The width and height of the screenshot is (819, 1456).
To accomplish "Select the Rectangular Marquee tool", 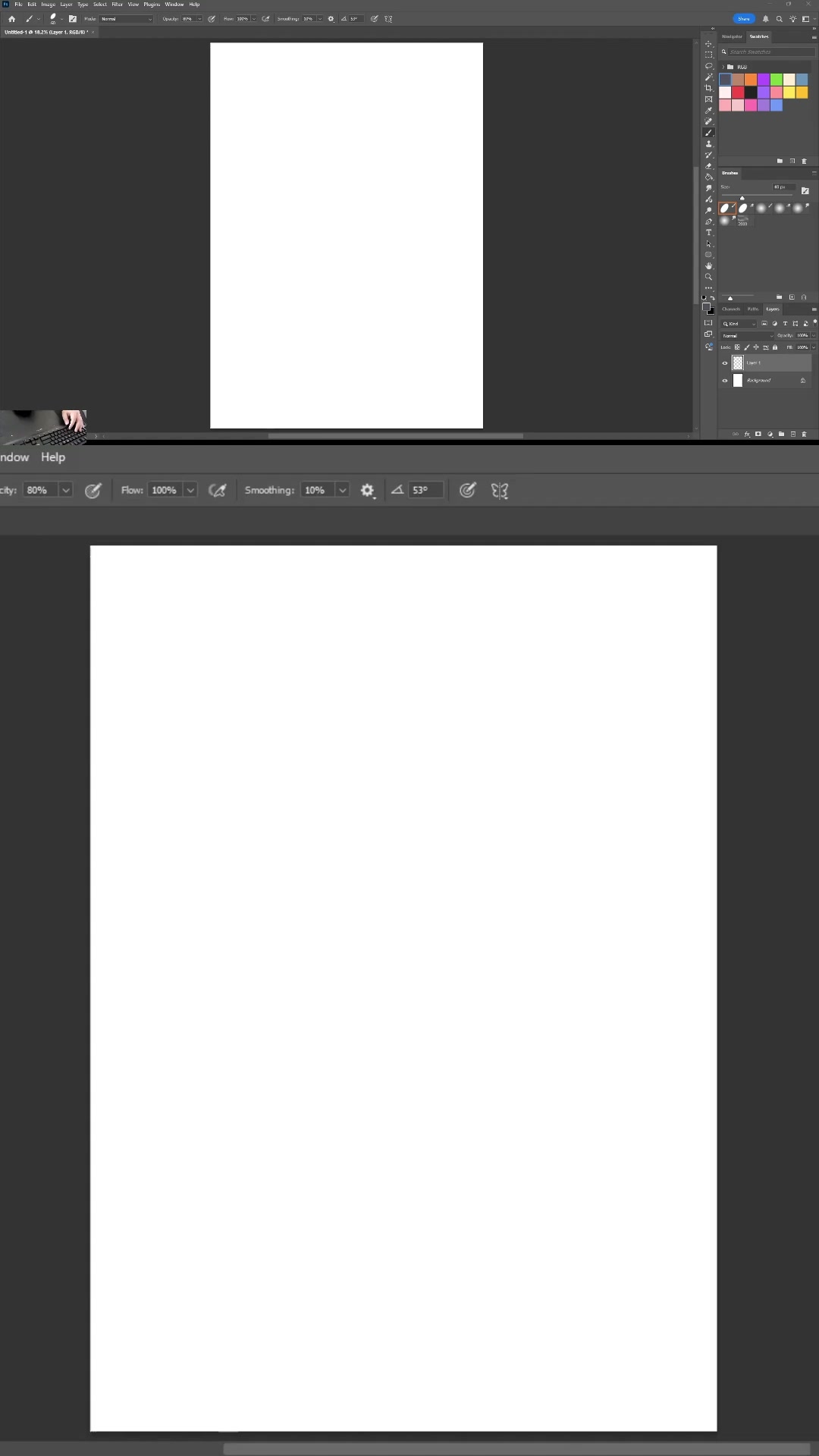I will pyautogui.click(x=708, y=55).
